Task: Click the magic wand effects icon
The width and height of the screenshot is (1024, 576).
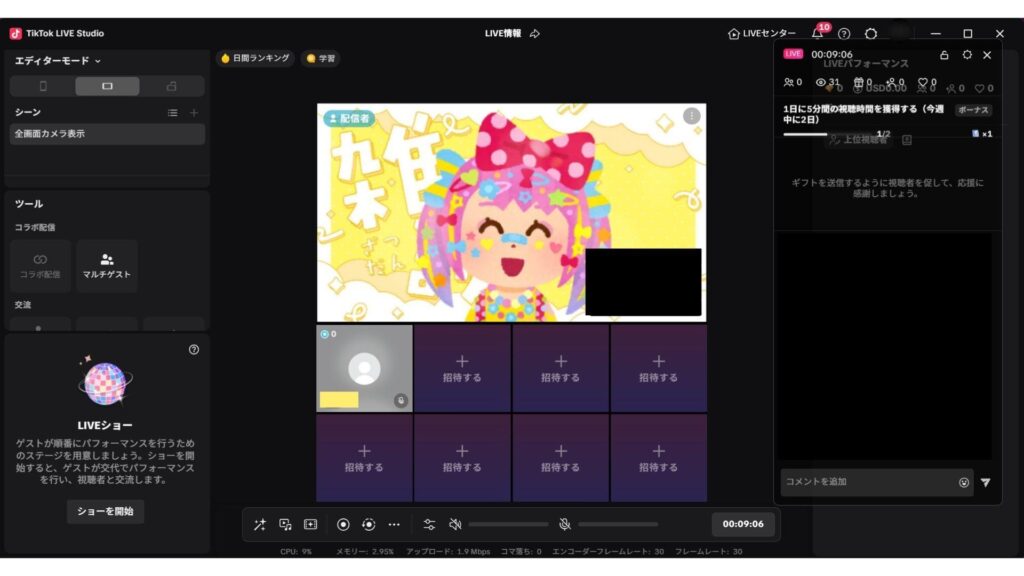Action: (259, 524)
